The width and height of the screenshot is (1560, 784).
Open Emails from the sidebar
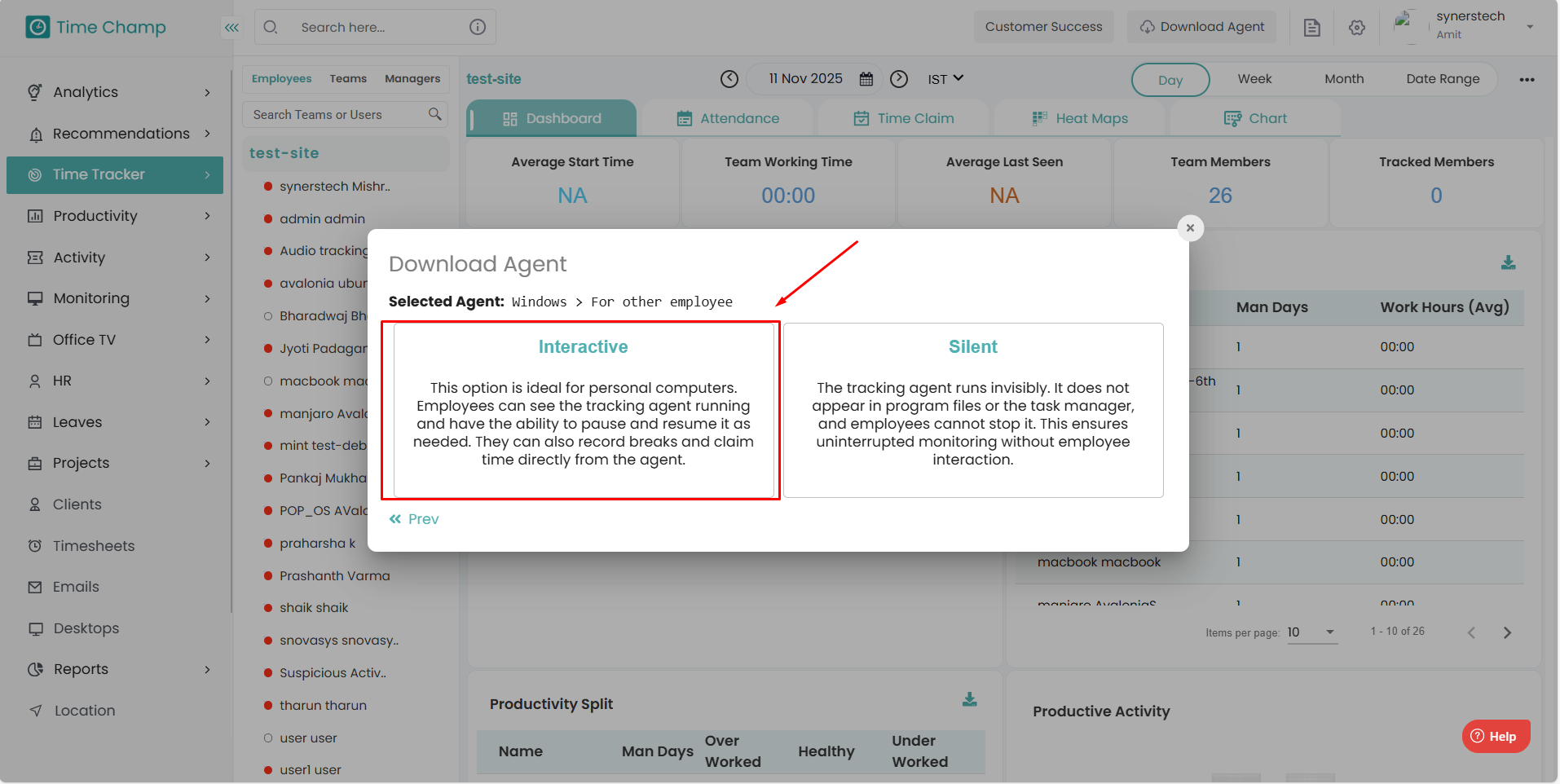pyautogui.click(x=76, y=587)
